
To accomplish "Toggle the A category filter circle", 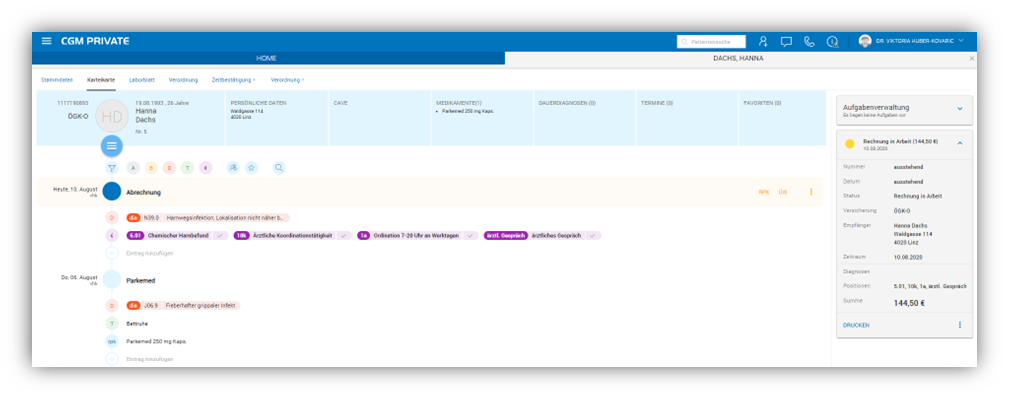I will pos(133,168).
